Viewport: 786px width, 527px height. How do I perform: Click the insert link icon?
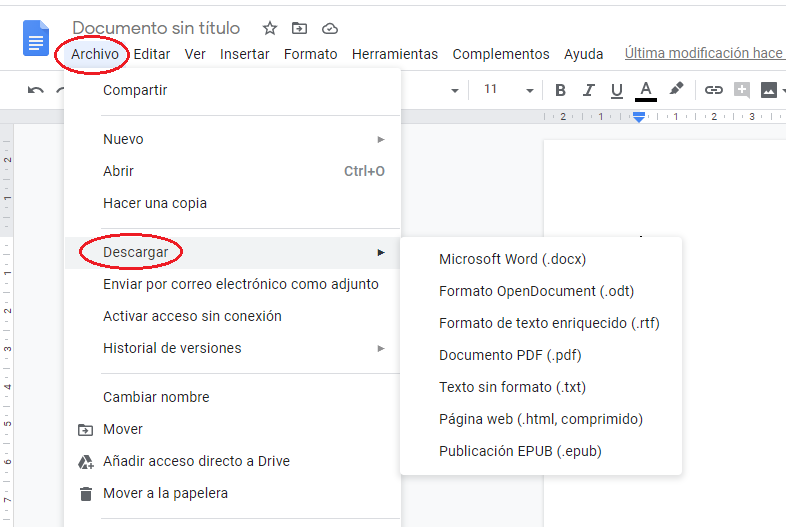[713, 90]
